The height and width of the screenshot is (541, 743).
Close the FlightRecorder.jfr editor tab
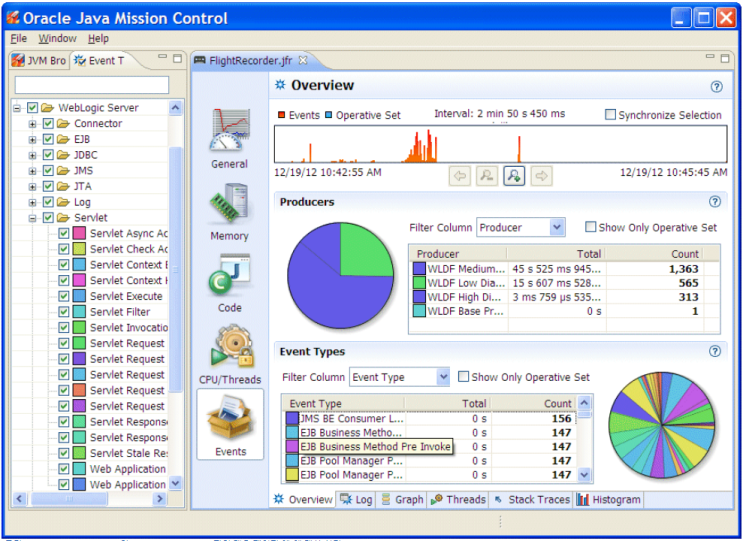pyautogui.click(x=303, y=60)
